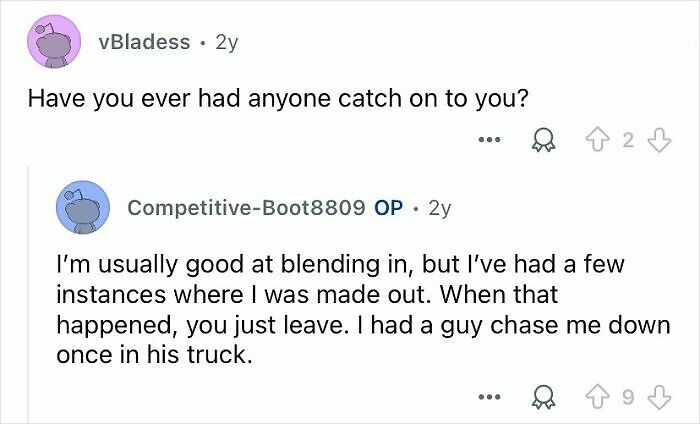Screen dimensions: 700x424
Task: Give an award to vBladess's comment
Action: coord(543,141)
